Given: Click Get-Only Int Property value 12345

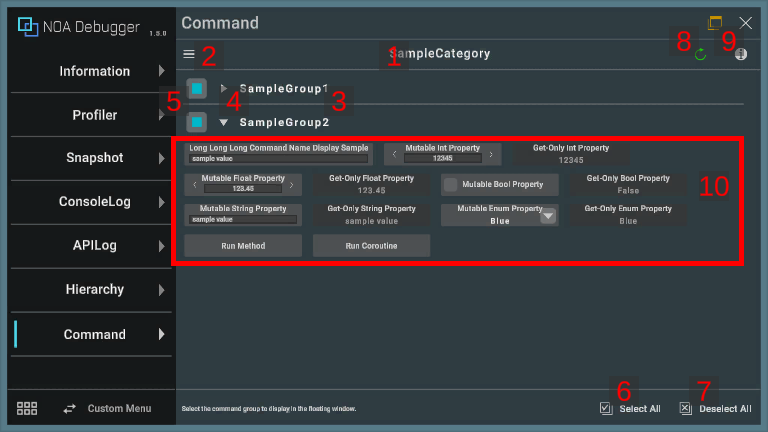Looking at the screenshot, I should (x=571, y=160).
